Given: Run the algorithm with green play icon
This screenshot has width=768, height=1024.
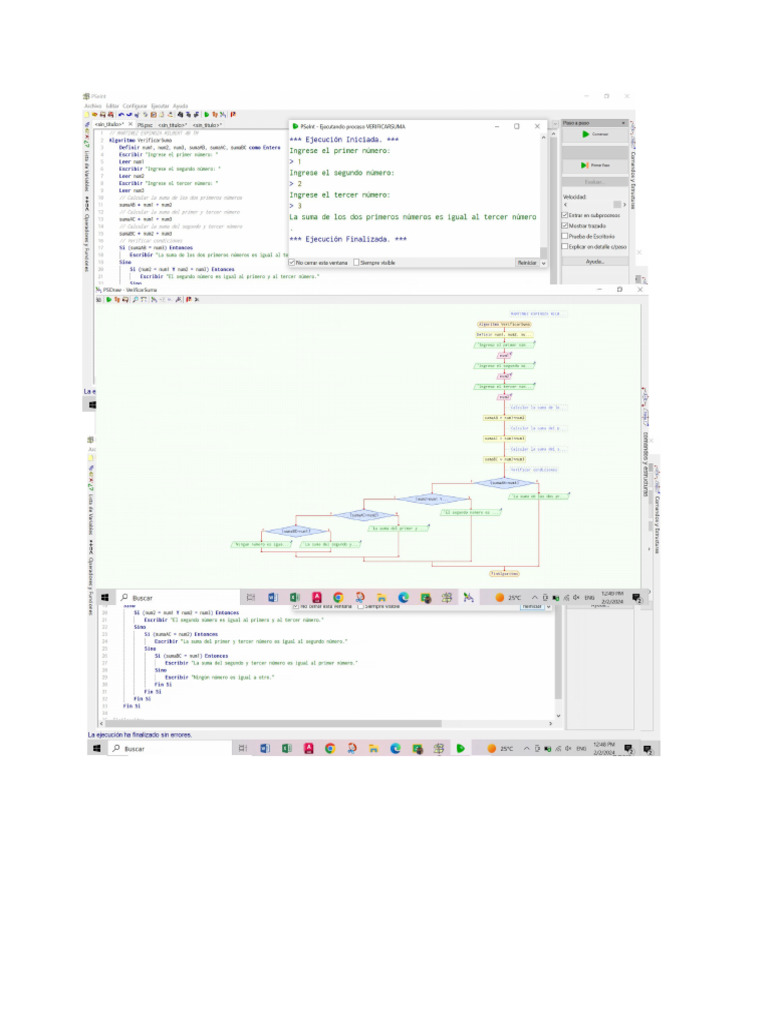Looking at the screenshot, I should pyautogui.click(x=206, y=115).
